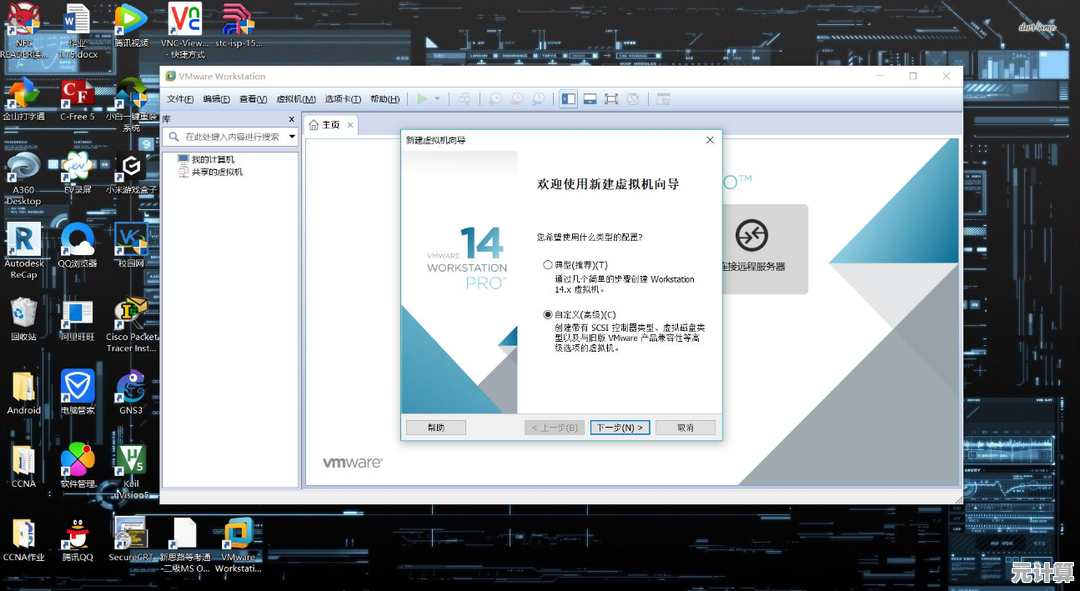Open the 电脑管家 desktop shortcut
Viewport: 1080px width, 591px height.
click(77, 392)
